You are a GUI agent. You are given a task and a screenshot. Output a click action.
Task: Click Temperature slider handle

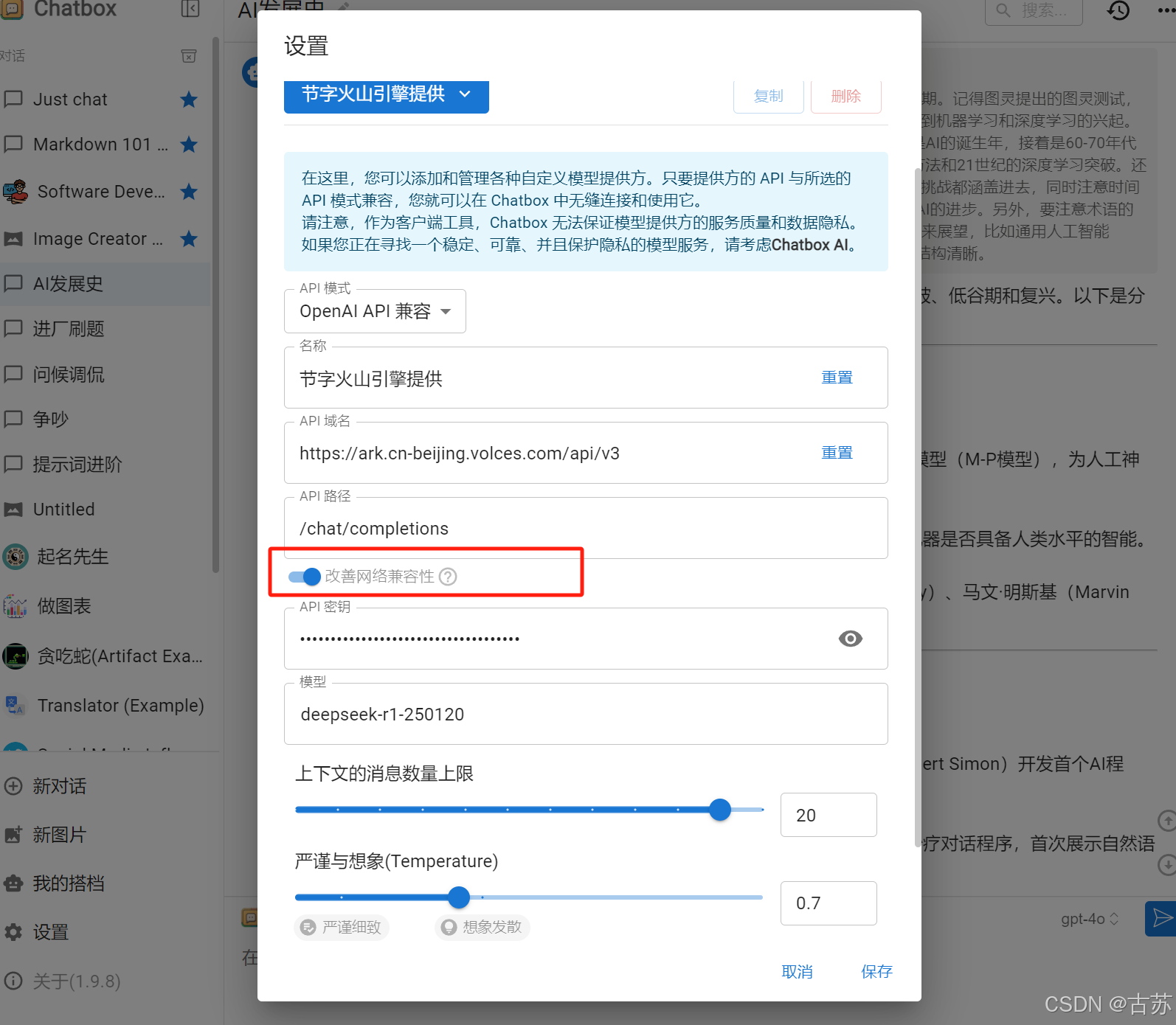459,897
